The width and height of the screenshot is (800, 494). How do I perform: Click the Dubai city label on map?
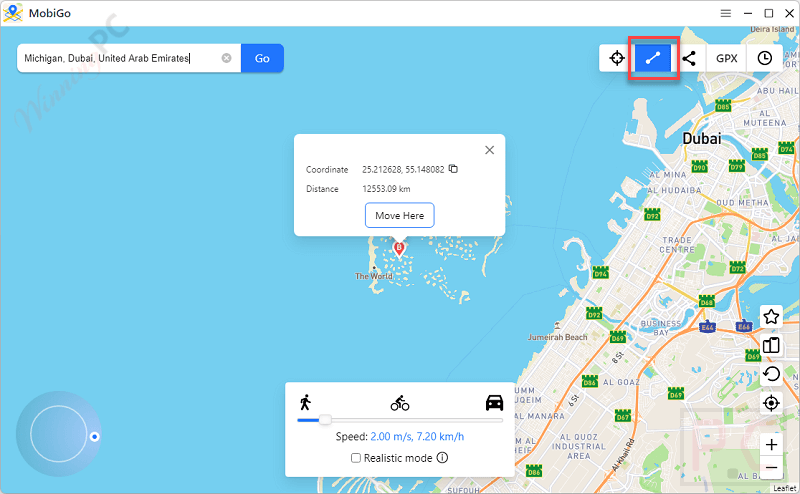(x=702, y=139)
